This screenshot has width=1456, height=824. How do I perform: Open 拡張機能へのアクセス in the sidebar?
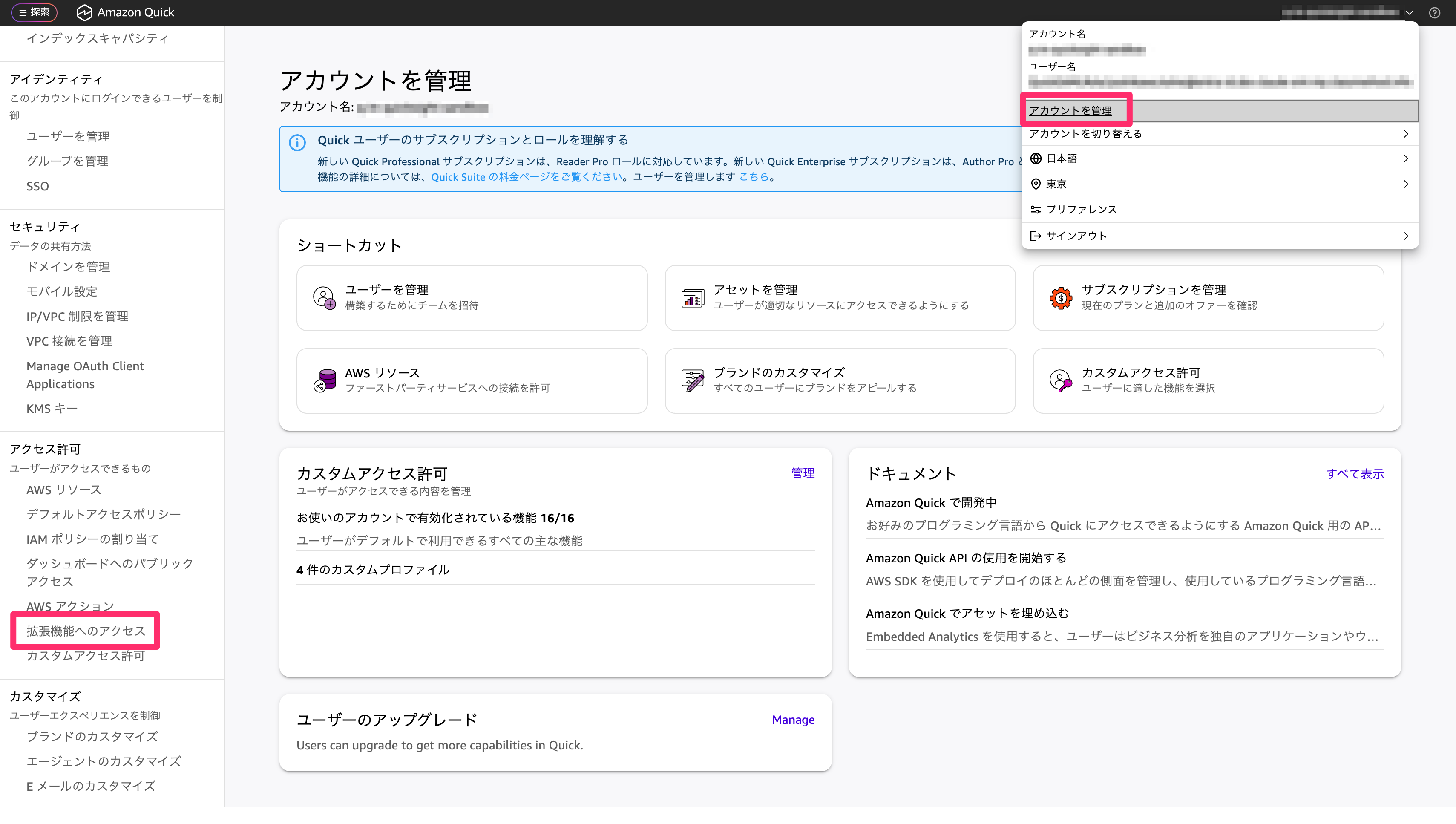coord(86,631)
